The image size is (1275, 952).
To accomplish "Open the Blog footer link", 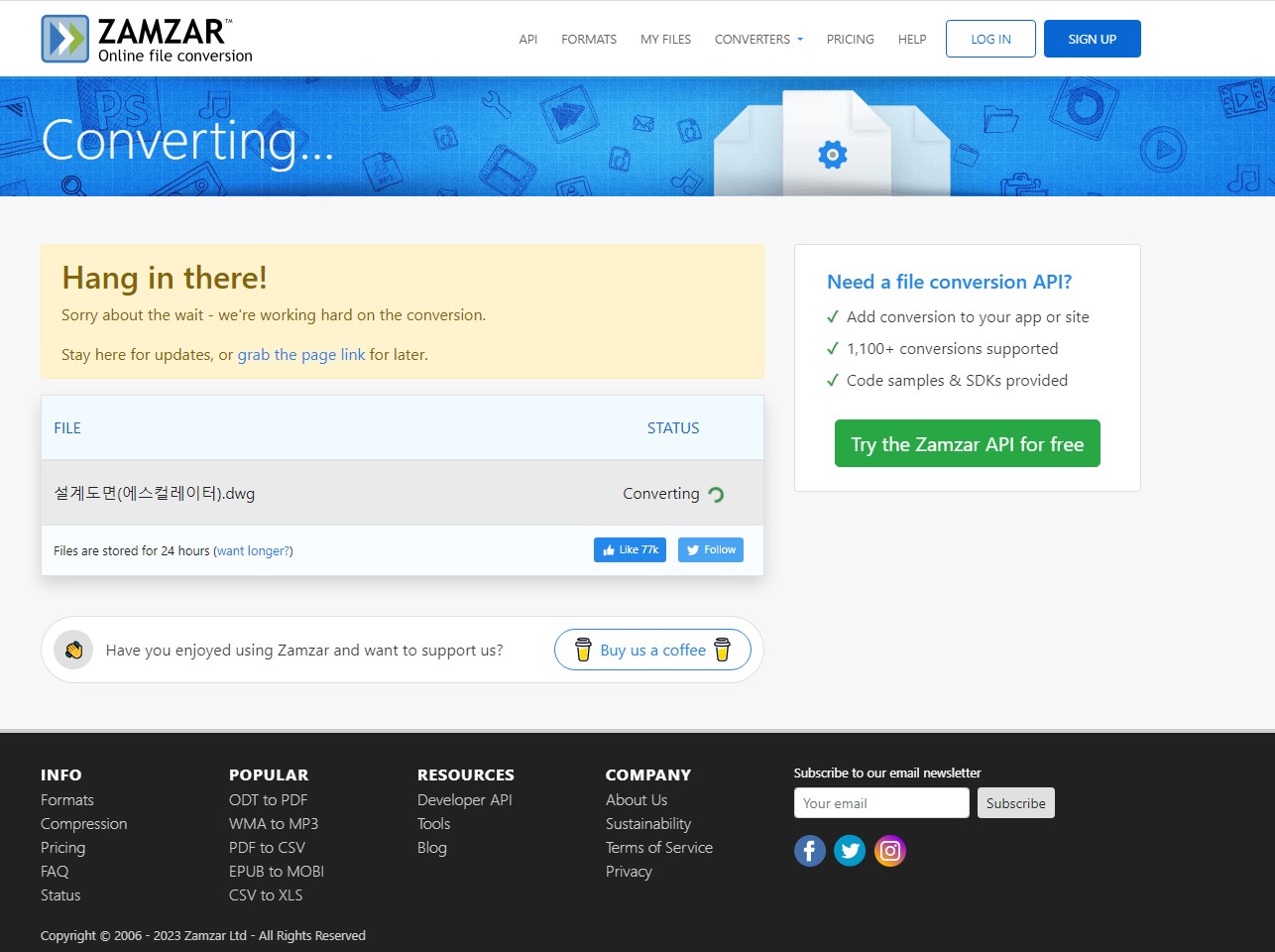I will [x=432, y=848].
